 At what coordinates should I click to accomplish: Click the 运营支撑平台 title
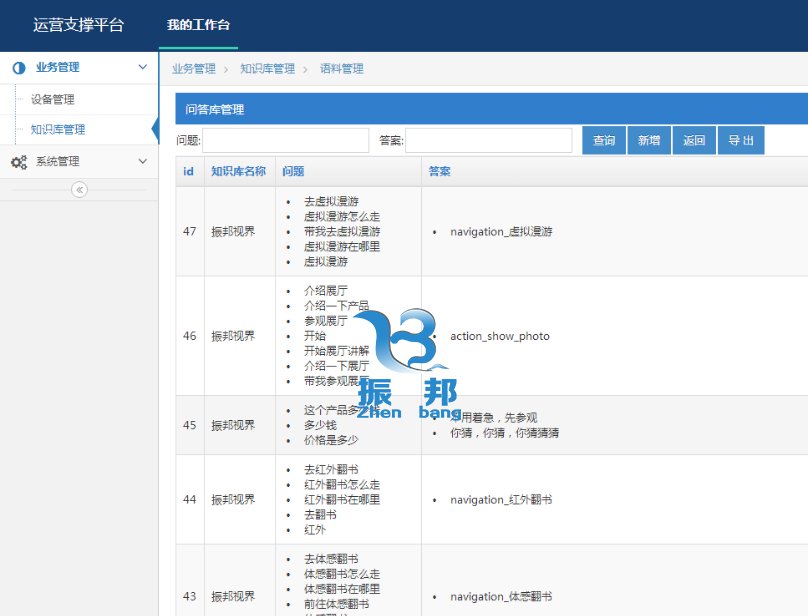[78, 25]
